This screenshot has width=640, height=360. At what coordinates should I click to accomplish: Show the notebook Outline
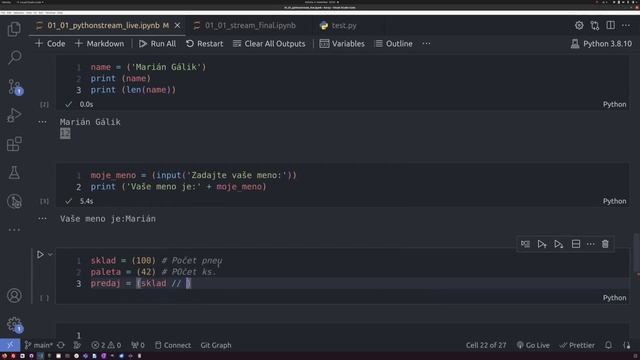[x=394, y=44]
